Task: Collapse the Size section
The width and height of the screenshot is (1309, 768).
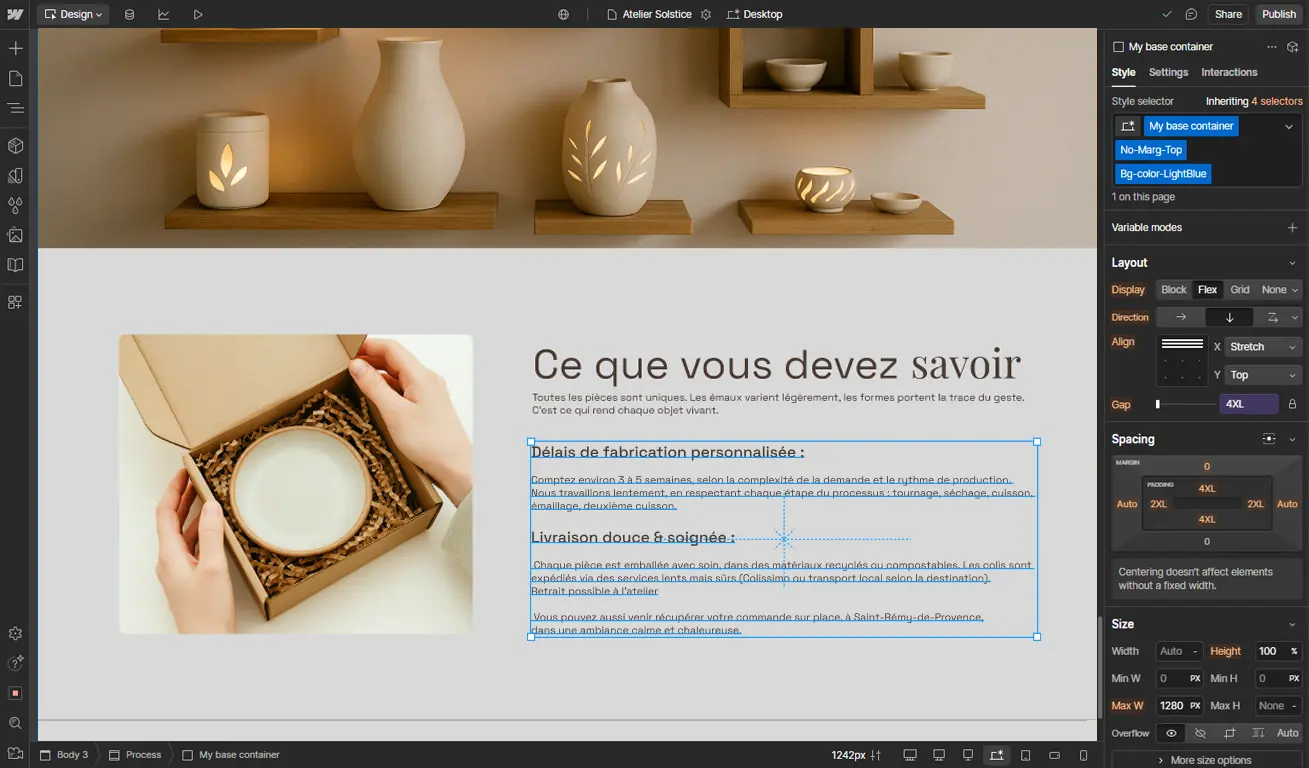Action: [1292, 624]
